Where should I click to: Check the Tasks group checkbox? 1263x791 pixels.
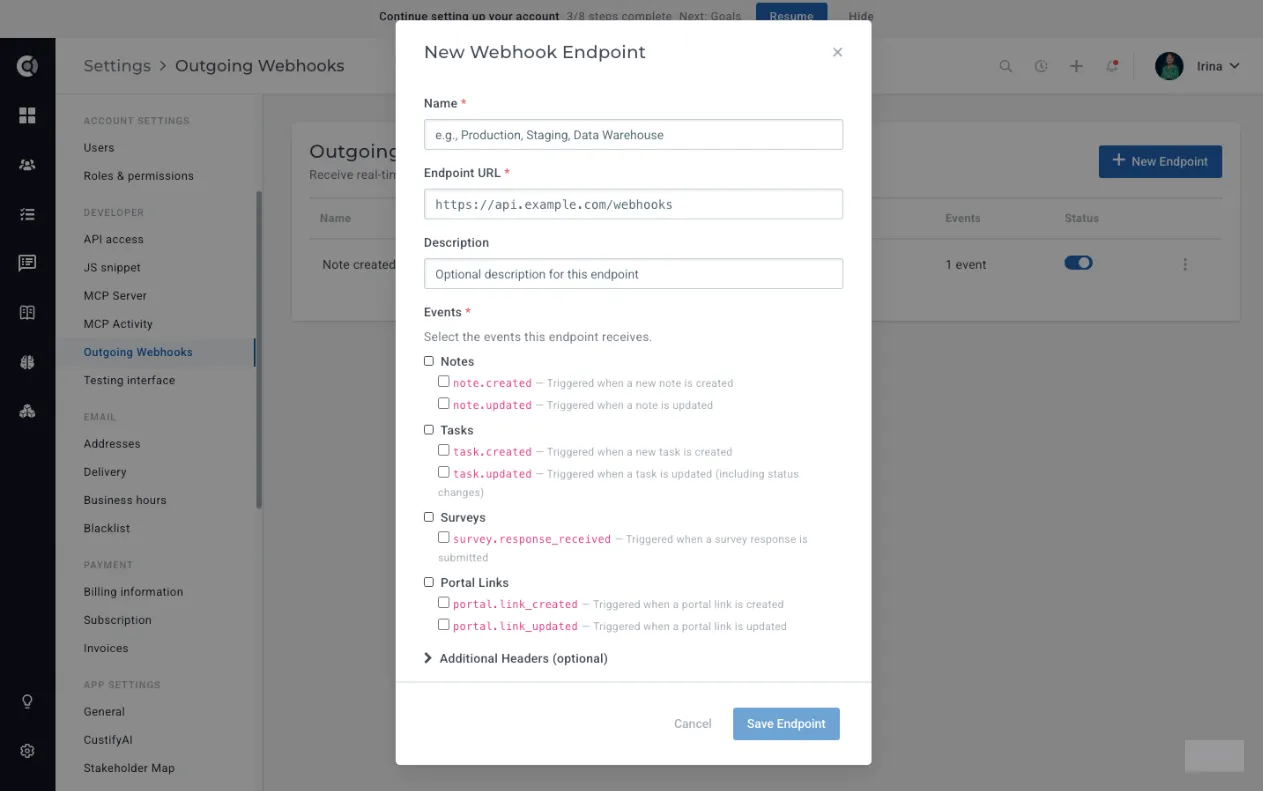pyautogui.click(x=429, y=429)
